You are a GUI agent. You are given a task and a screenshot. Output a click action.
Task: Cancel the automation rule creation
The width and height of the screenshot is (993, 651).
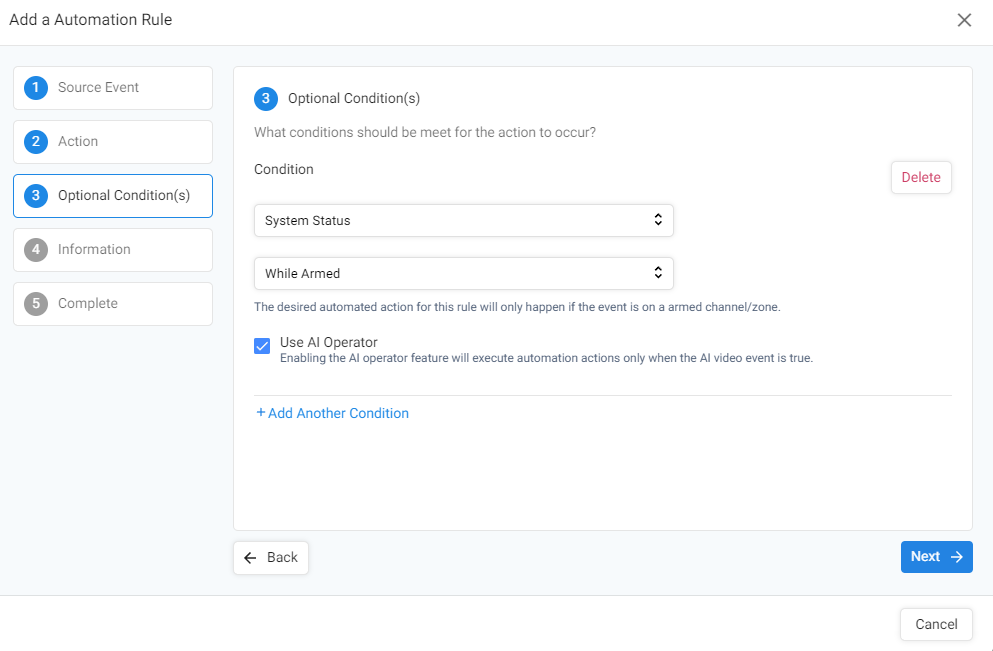(x=936, y=624)
